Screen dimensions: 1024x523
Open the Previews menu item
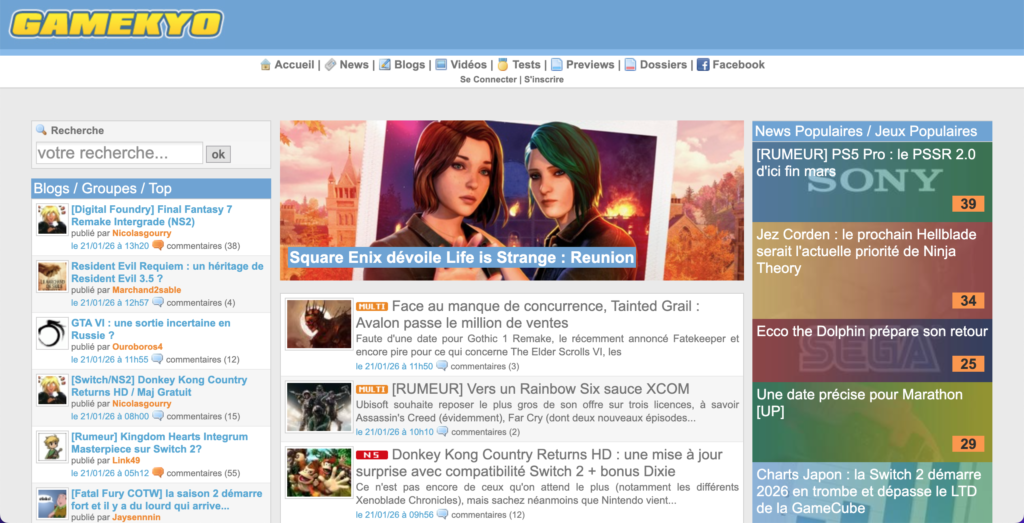tap(589, 65)
